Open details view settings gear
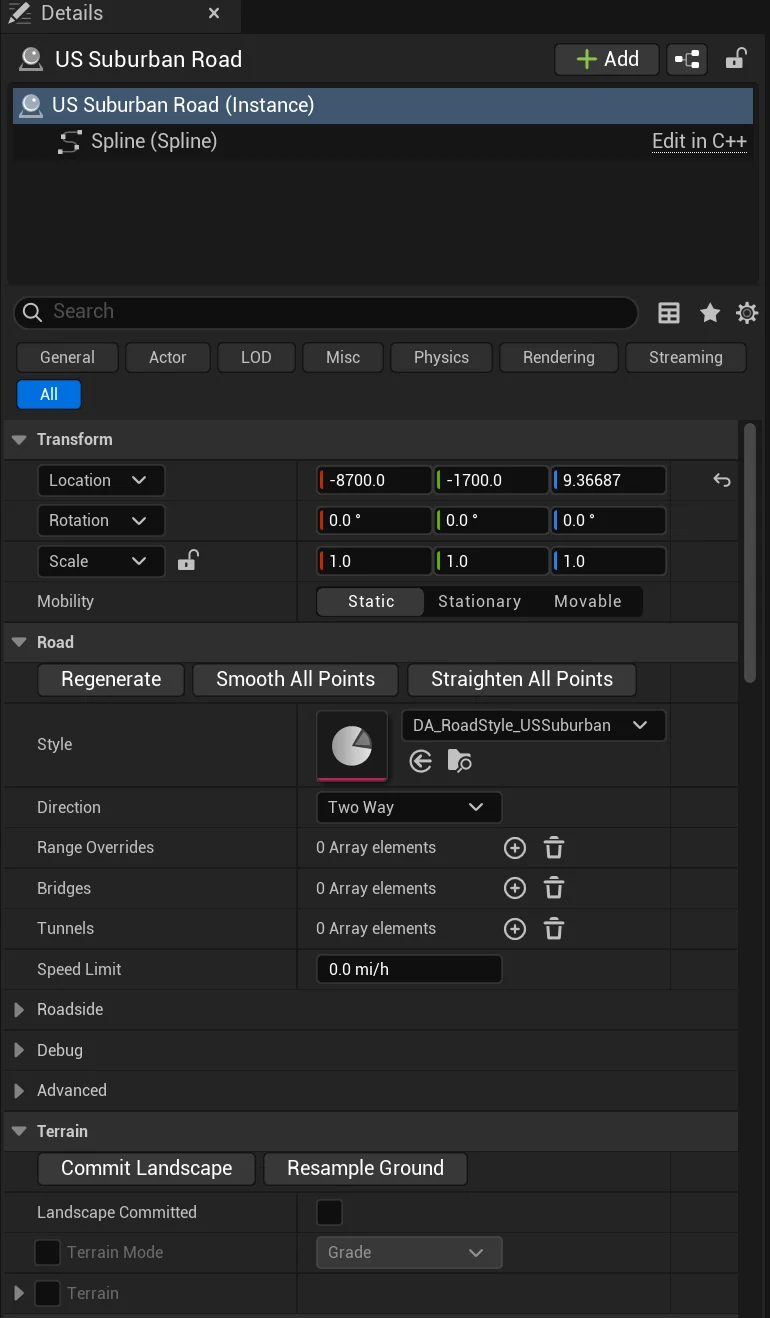The image size is (770, 1318). click(747, 313)
